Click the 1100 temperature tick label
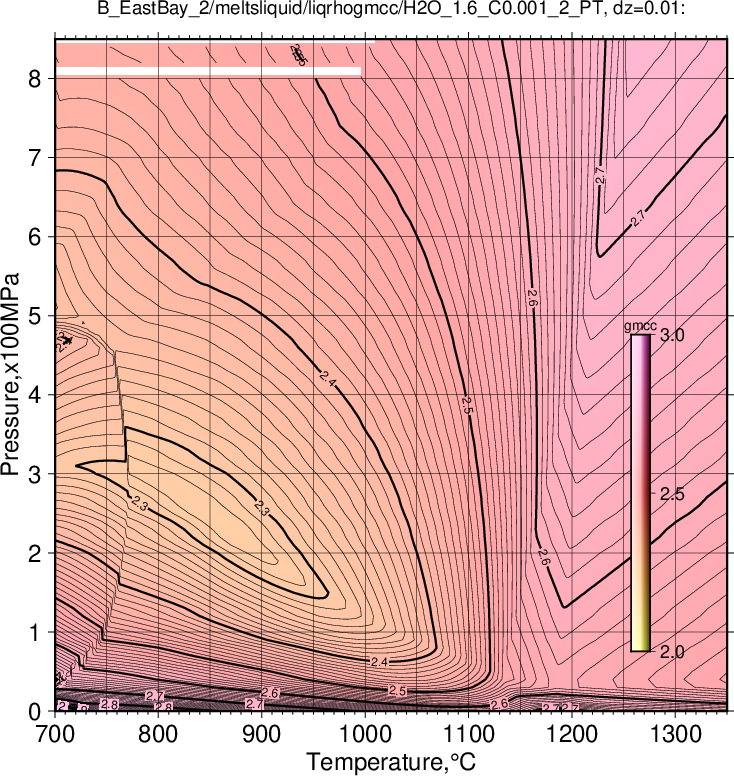 468,734
